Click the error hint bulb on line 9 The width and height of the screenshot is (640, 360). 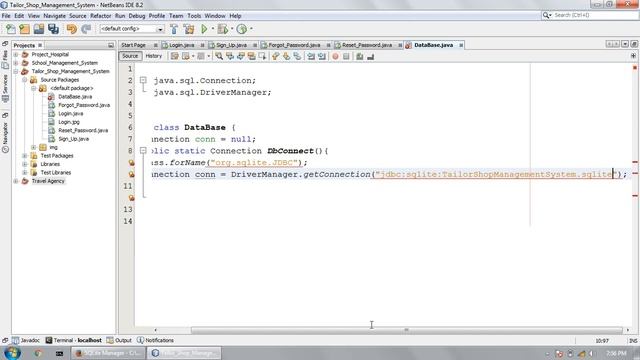click(131, 163)
